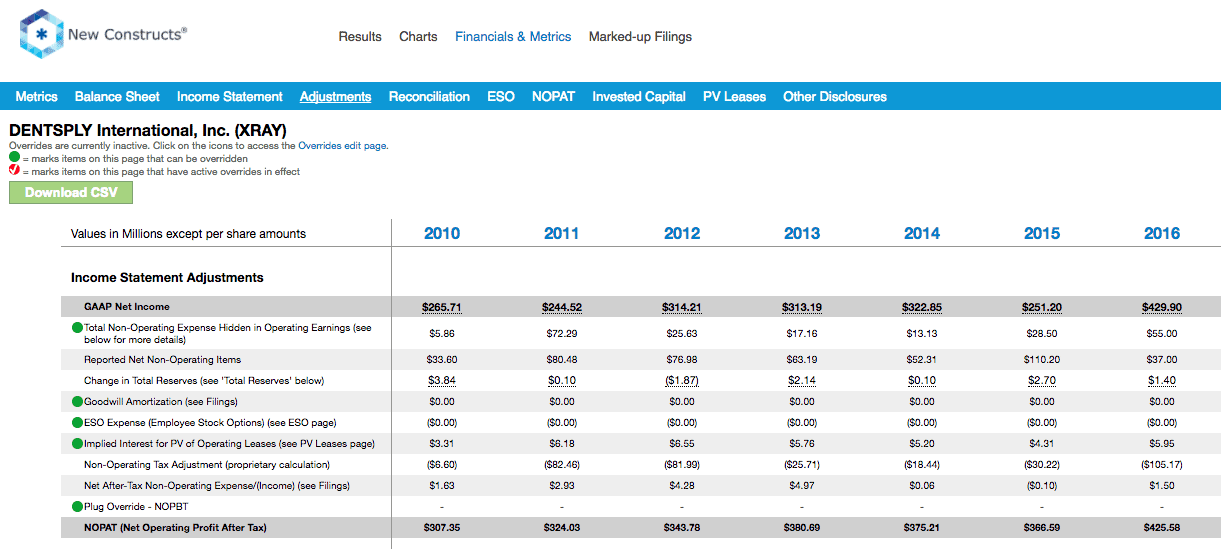This screenshot has height=549, width=1221.
Task: Click 2012 NOPAT value $343.78
Action: [x=682, y=527]
